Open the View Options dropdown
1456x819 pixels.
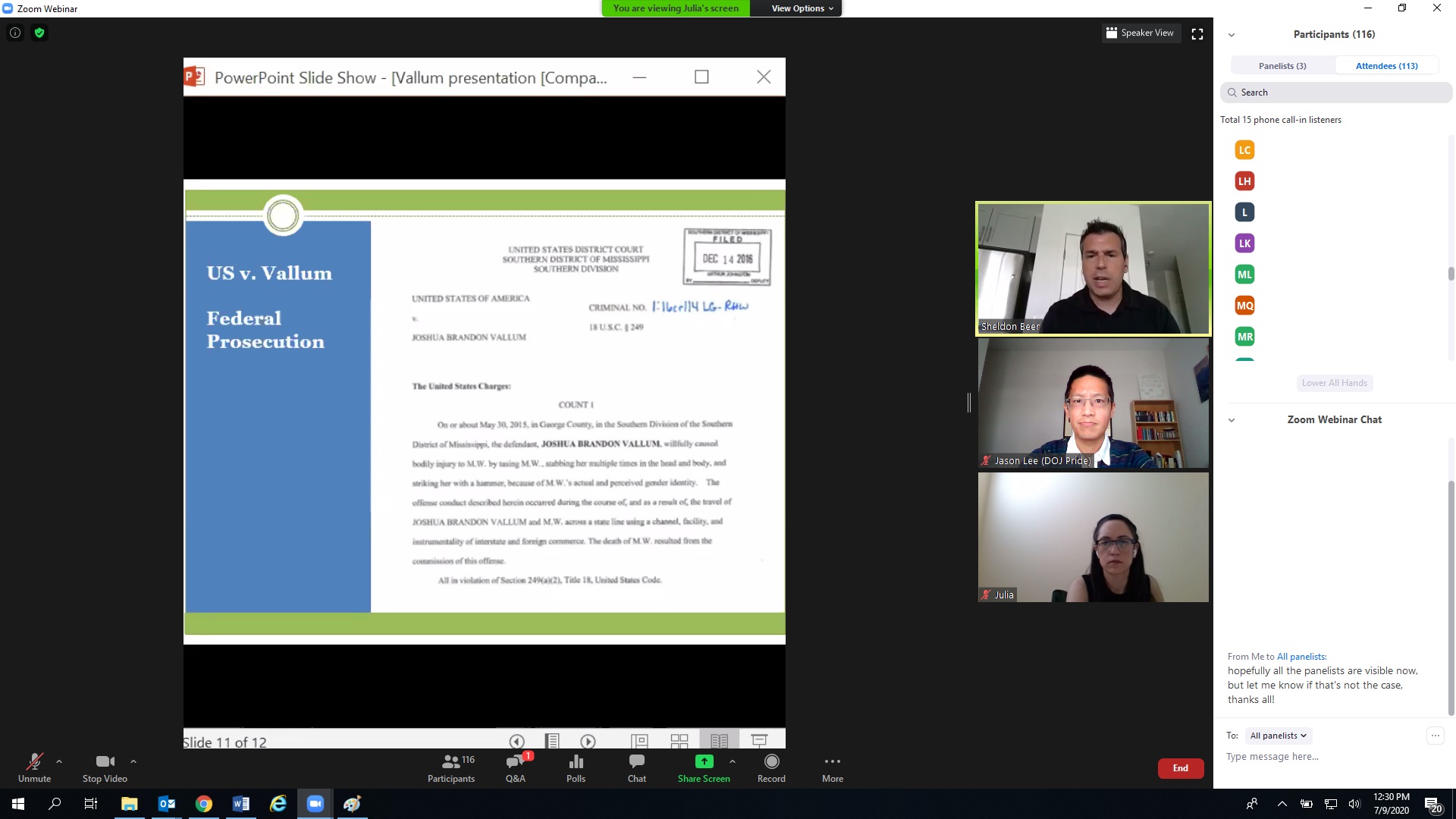(802, 8)
